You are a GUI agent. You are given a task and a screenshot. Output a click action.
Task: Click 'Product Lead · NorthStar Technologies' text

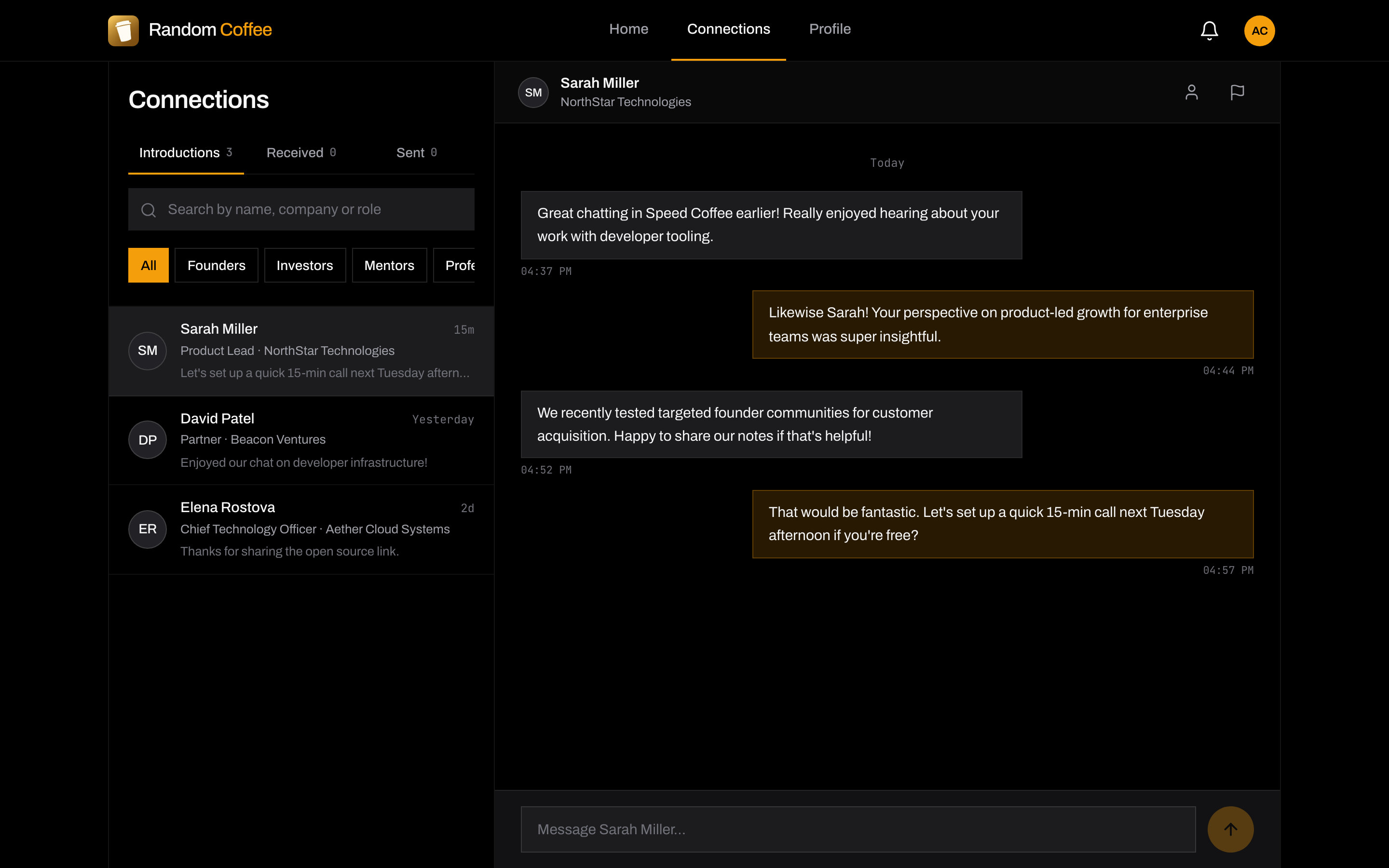pyautogui.click(x=287, y=351)
